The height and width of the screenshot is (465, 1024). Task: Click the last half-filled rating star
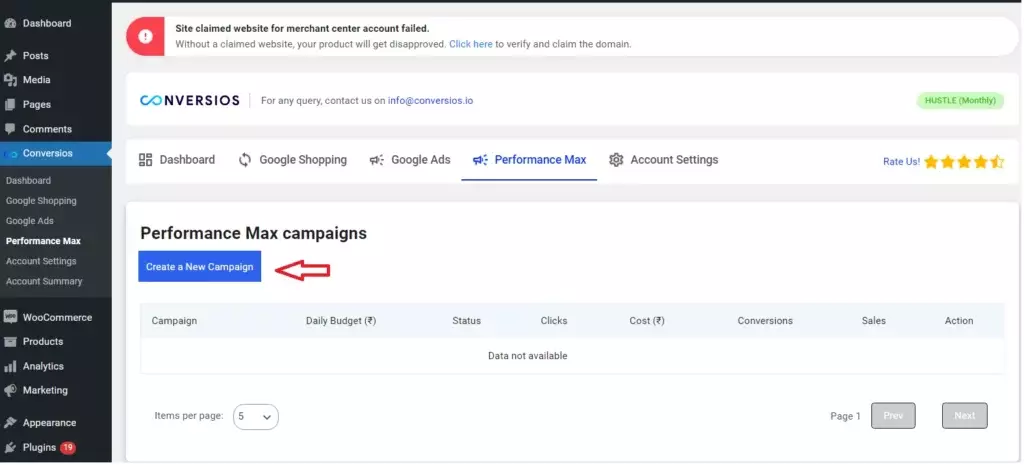[x=997, y=162]
